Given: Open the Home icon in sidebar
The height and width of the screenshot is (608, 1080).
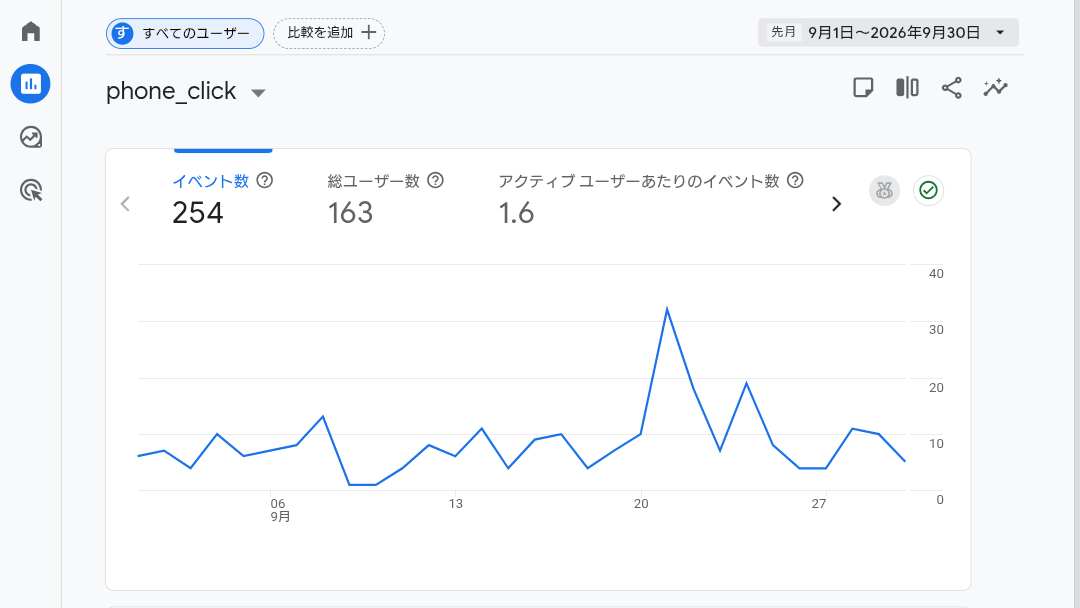Looking at the screenshot, I should [x=30, y=32].
